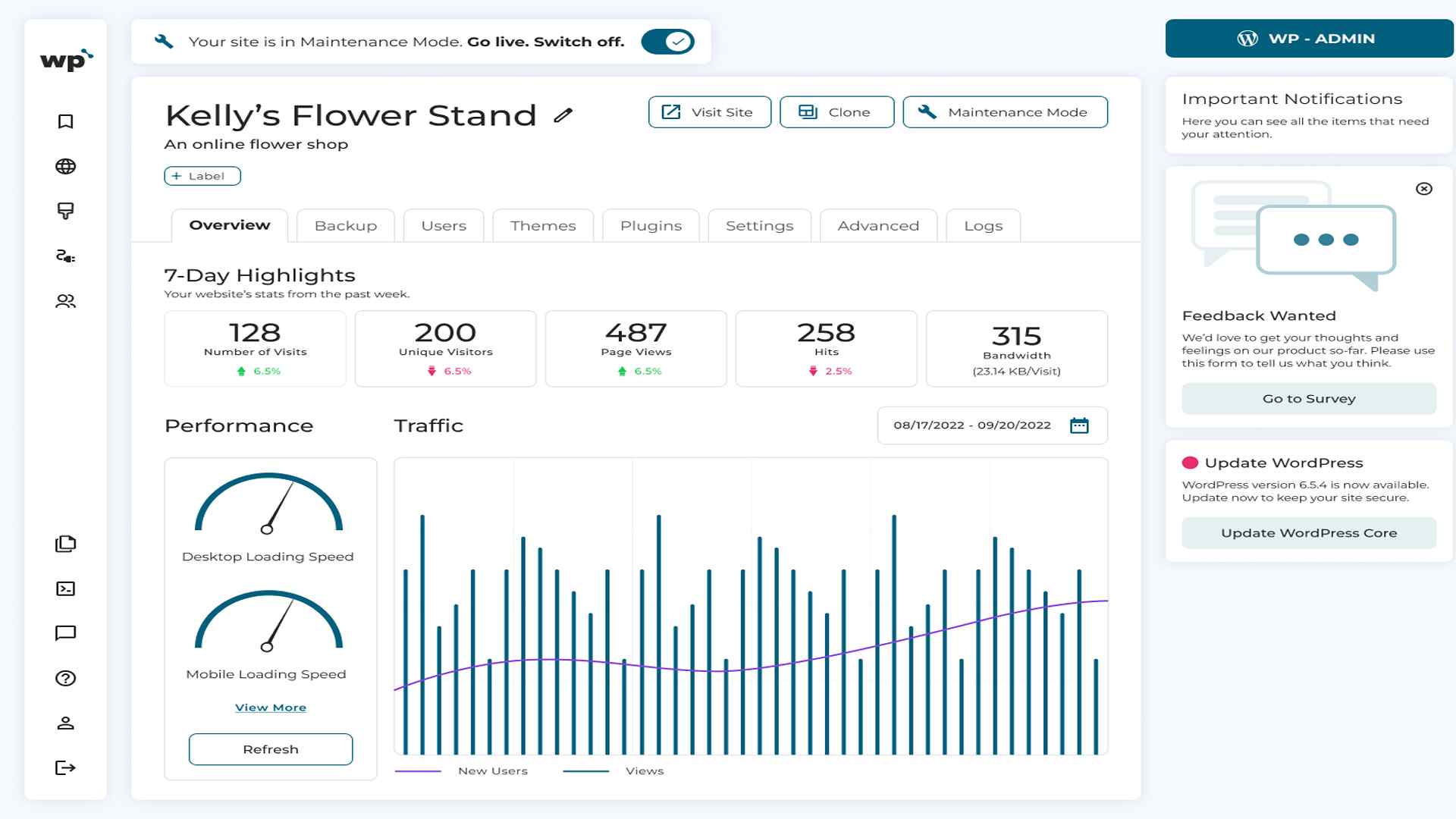Open the View More performance link
The image size is (1456, 819).
coord(271,708)
